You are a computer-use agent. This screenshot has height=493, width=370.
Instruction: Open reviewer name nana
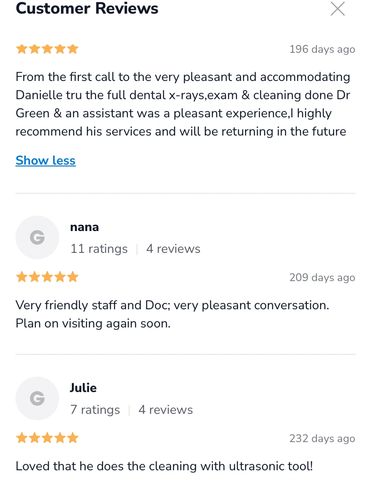click(x=84, y=227)
